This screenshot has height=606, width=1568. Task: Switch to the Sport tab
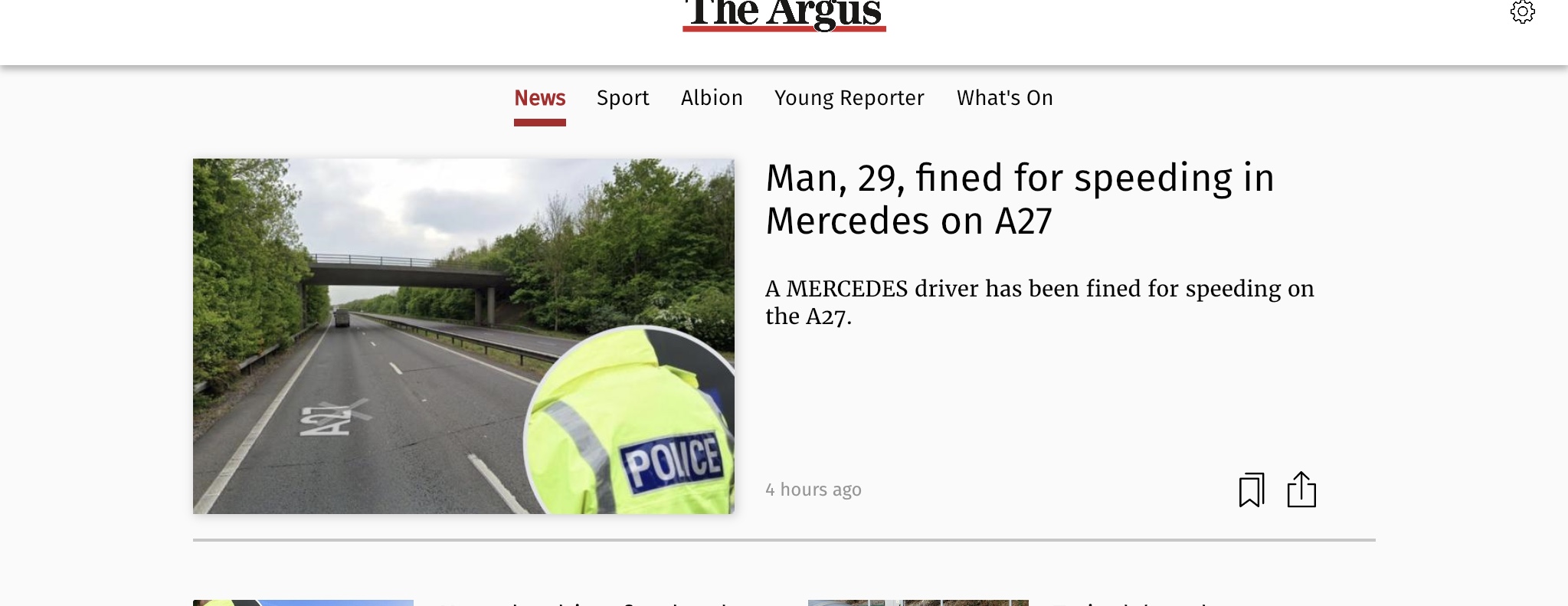pyautogui.click(x=623, y=98)
